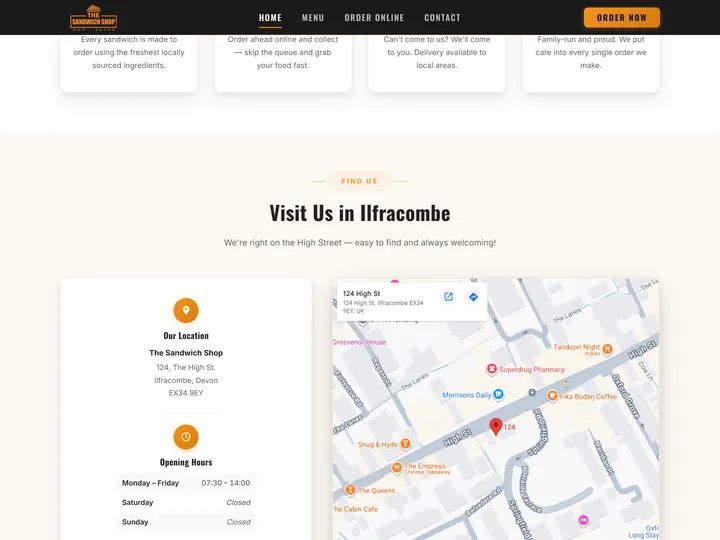
Task: Open the Menu nav item
Action: coord(313,17)
